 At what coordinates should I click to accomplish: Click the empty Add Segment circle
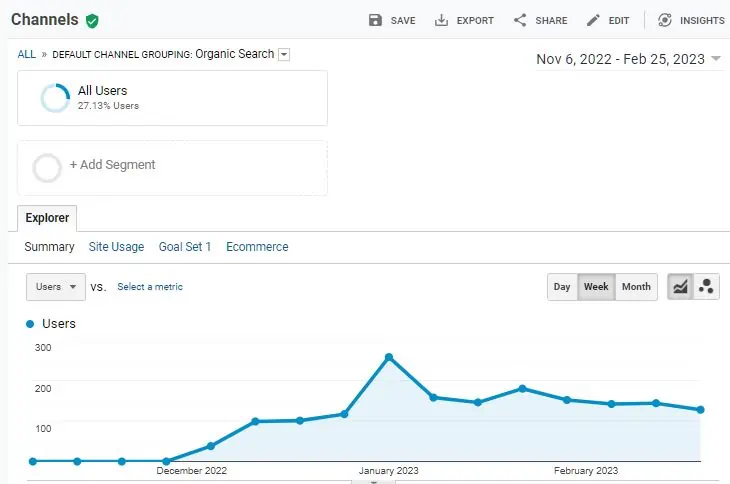(x=47, y=168)
